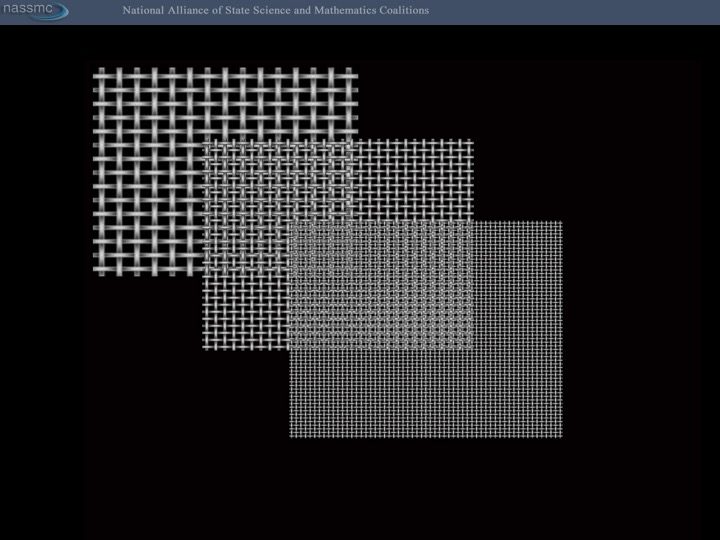The width and height of the screenshot is (720, 540).
Task: Click top-right corner of the medium mesh
Action: [x=470, y=143]
